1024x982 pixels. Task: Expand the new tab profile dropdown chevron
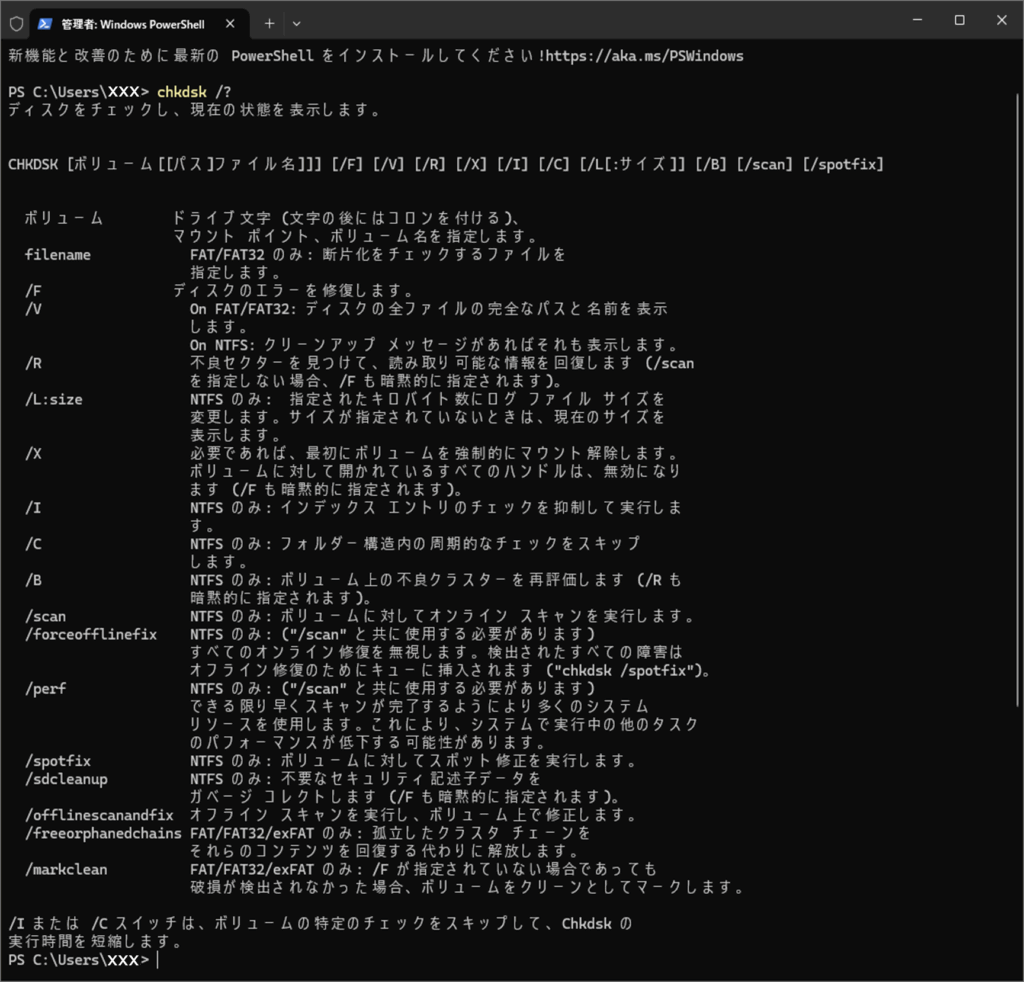(x=296, y=23)
